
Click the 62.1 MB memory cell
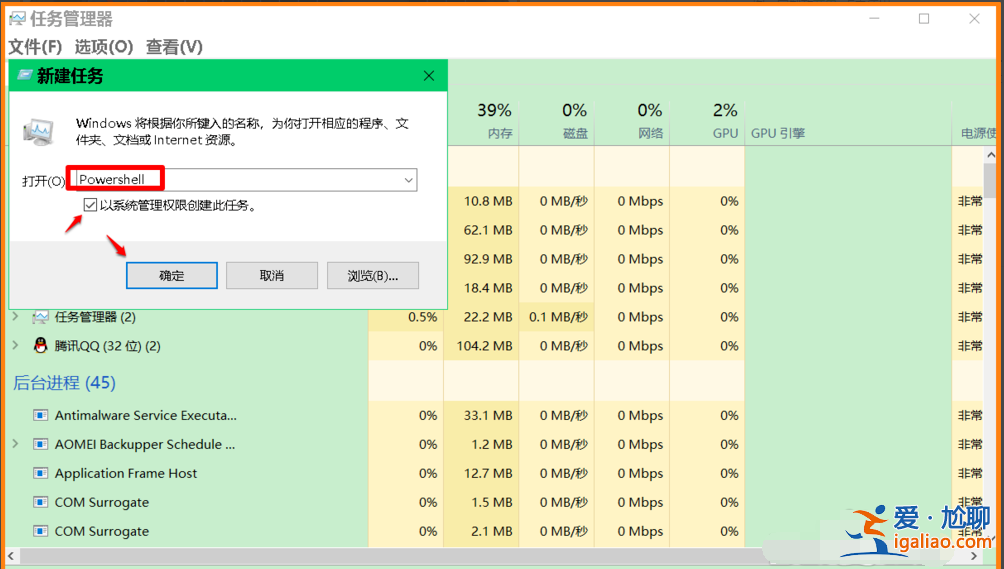[x=482, y=230]
